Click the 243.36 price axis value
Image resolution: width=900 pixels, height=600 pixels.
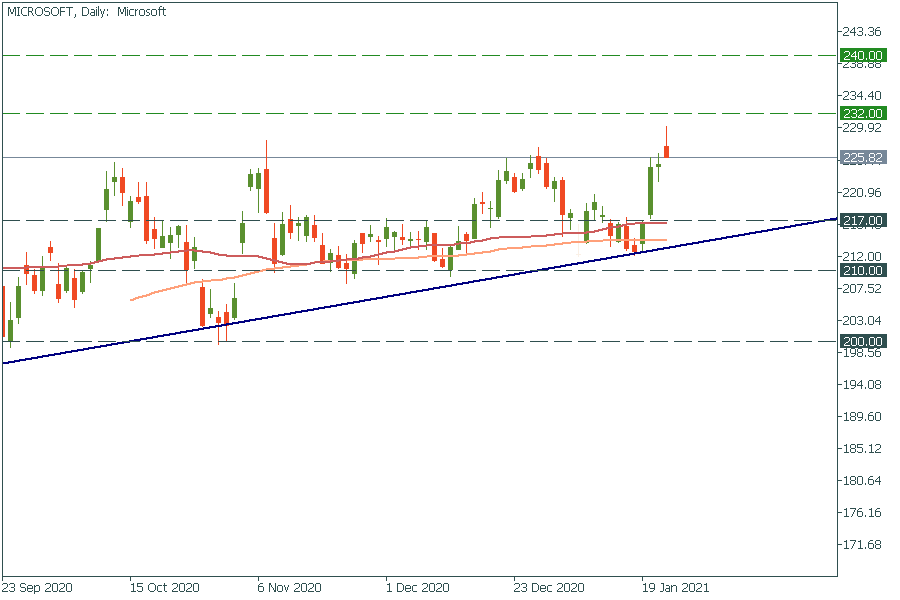(862, 32)
